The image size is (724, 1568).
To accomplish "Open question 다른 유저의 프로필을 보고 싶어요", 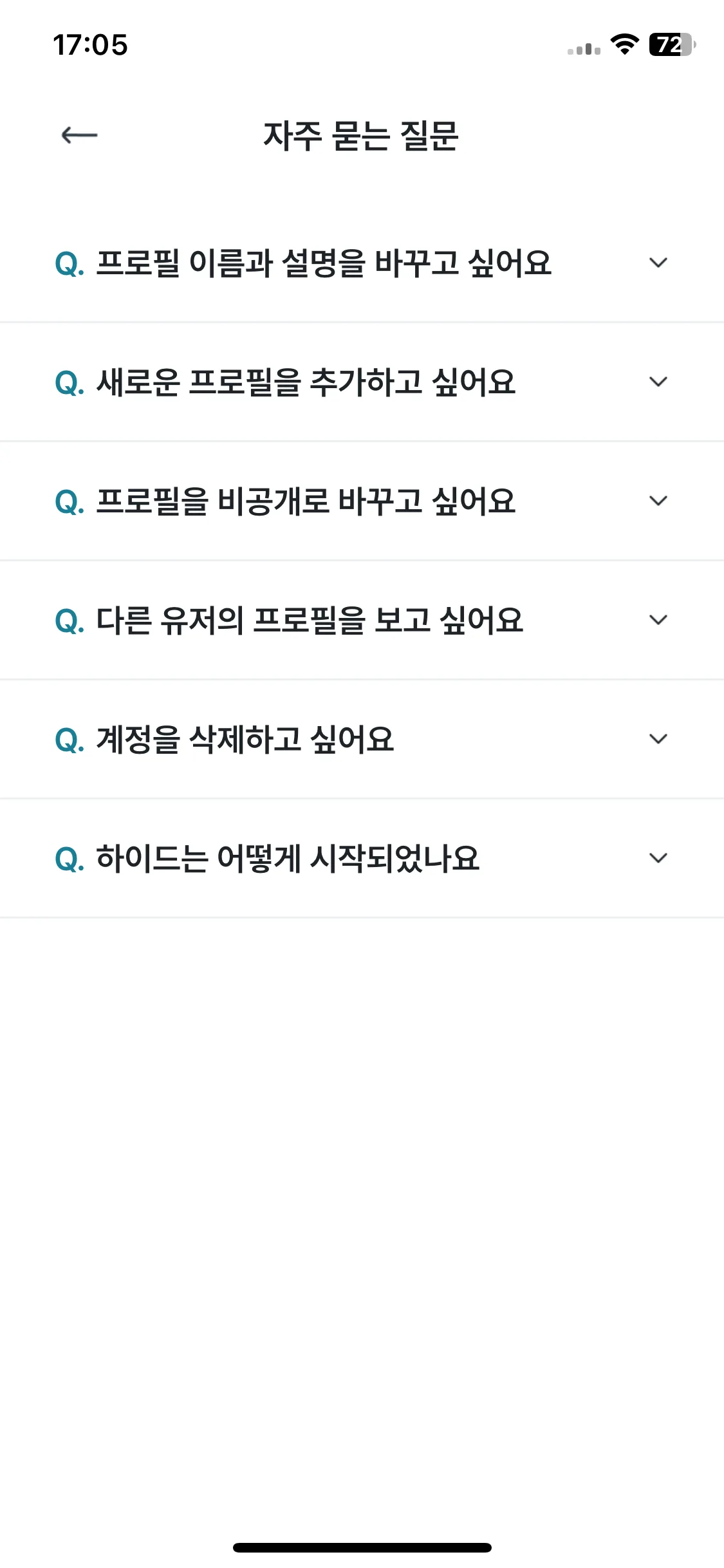I will pyautogui.click(x=362, y=620).
